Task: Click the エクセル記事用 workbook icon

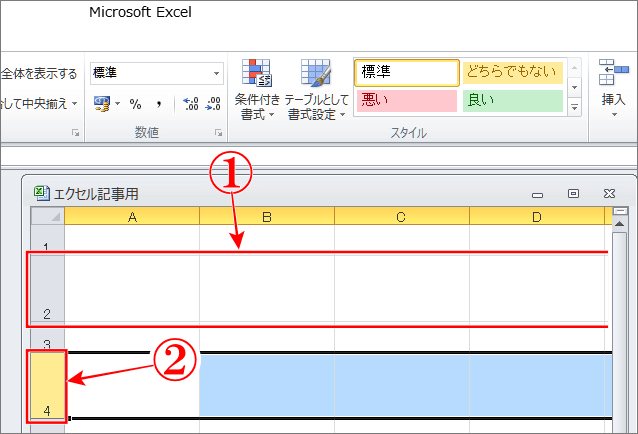Action: pyautogui.click(x=42, y=193)
